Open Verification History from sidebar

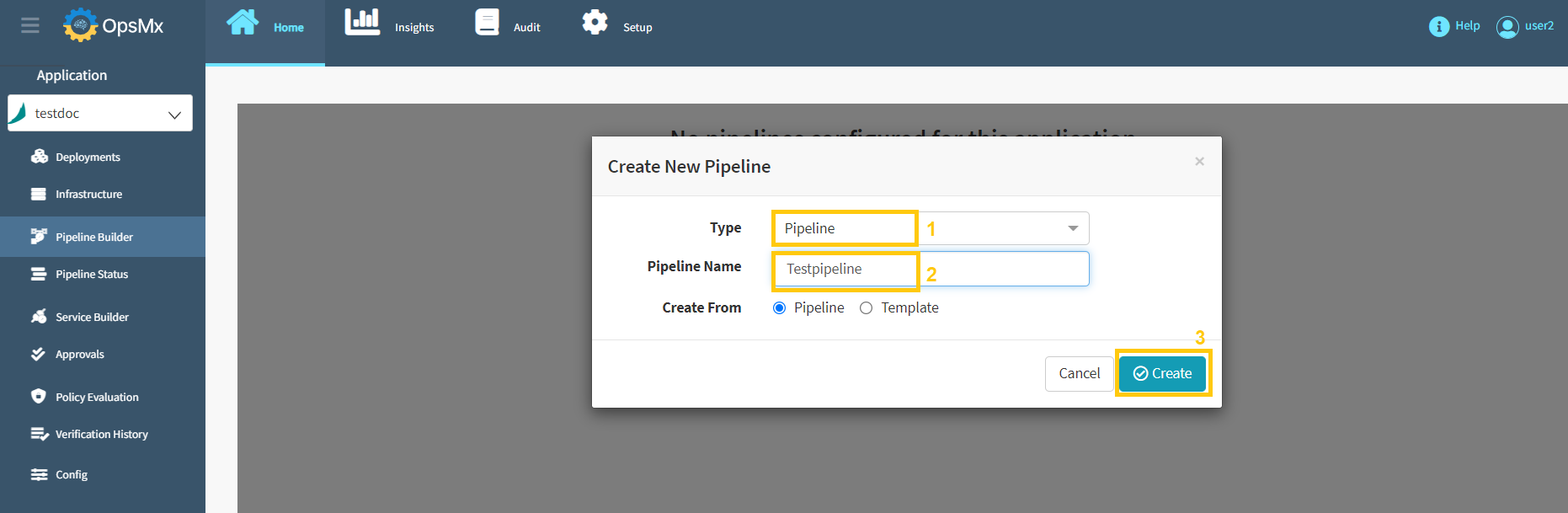pos(101,435)
